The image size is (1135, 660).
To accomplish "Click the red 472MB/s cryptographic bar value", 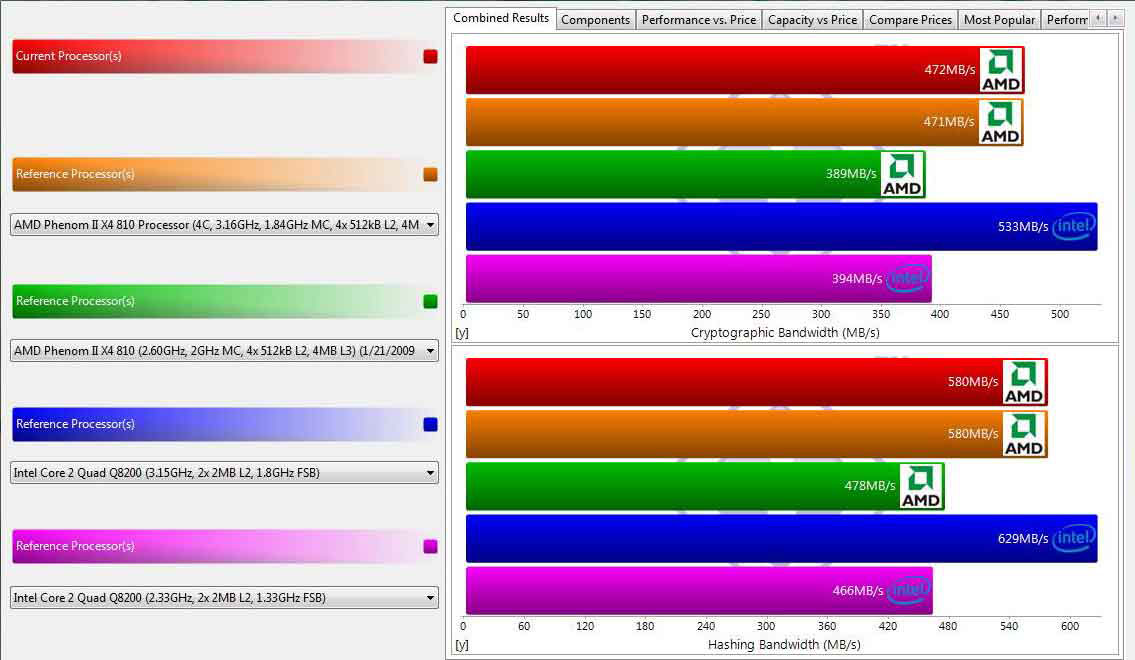I will pyautogui.click(x=950, y=70).
